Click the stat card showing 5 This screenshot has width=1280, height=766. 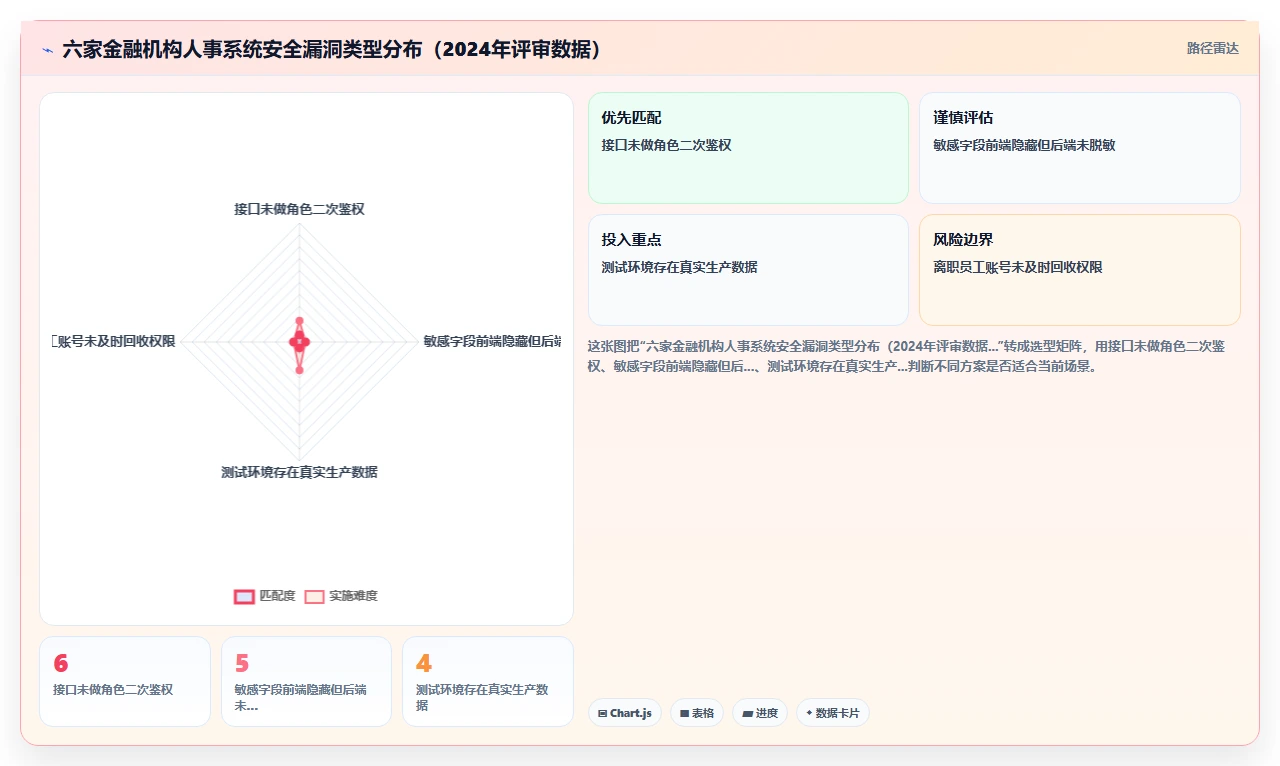(x=306, y=681)
